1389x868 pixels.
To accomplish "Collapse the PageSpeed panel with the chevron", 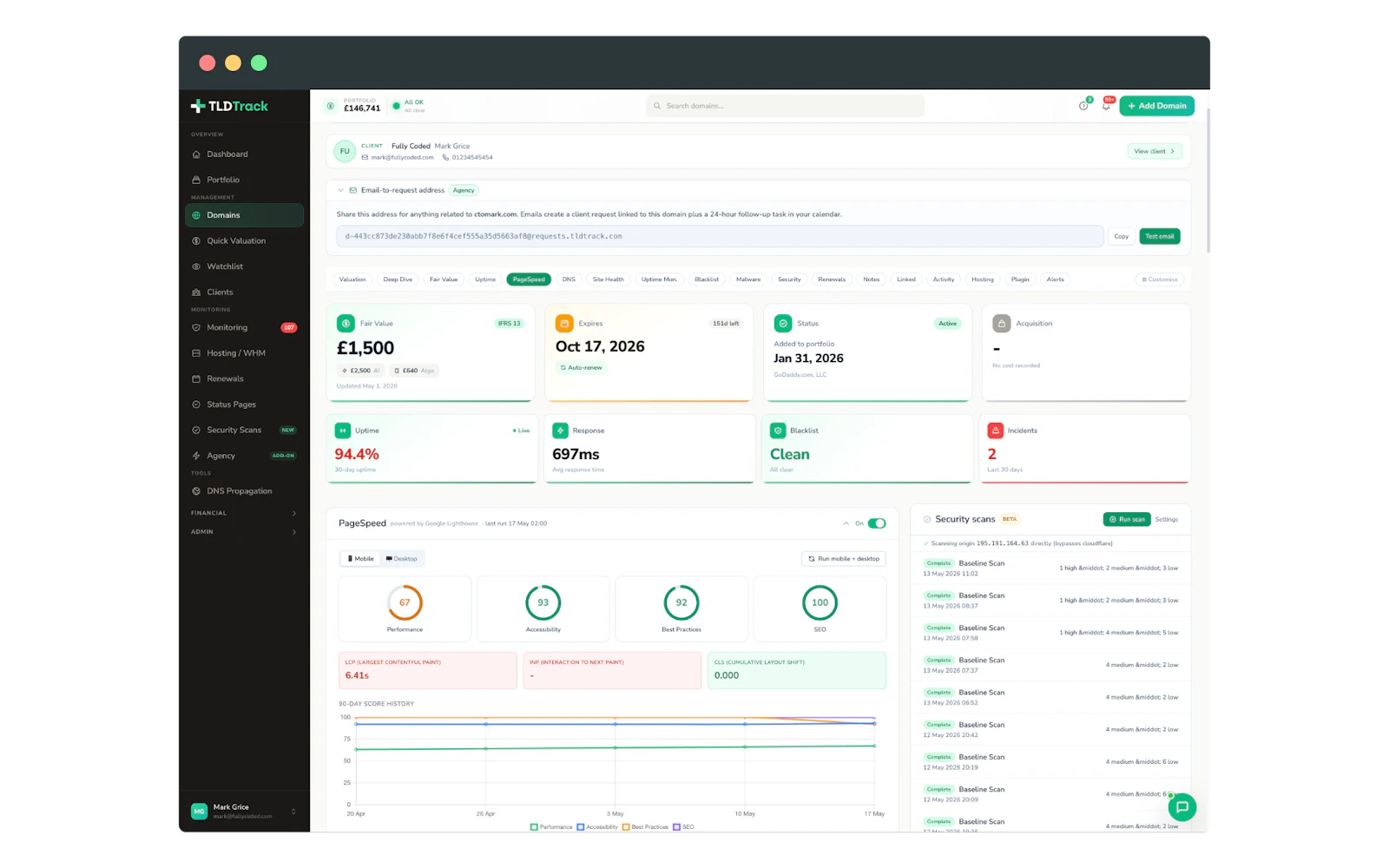I will 846,523.
